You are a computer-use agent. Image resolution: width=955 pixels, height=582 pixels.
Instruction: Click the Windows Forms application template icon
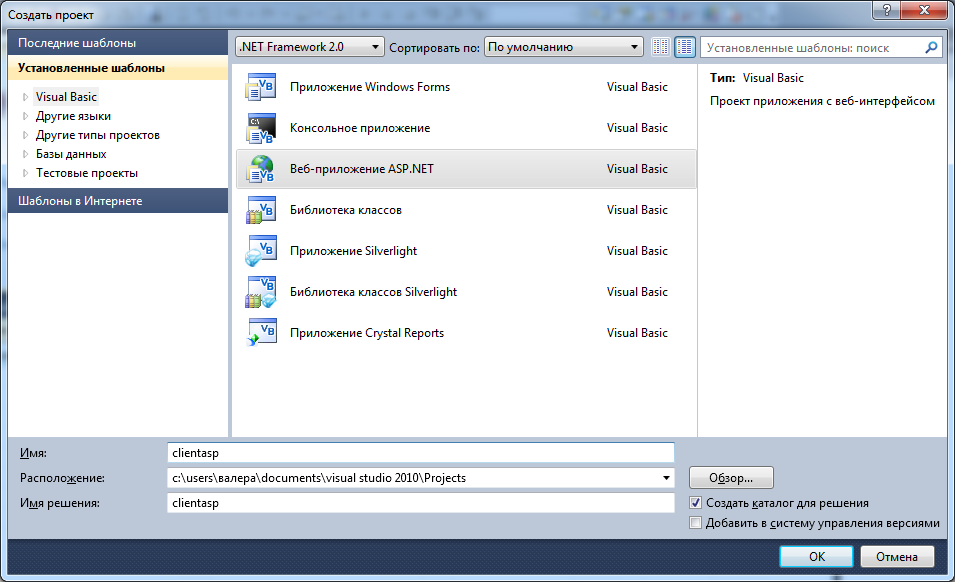click(x=261, y=87)
